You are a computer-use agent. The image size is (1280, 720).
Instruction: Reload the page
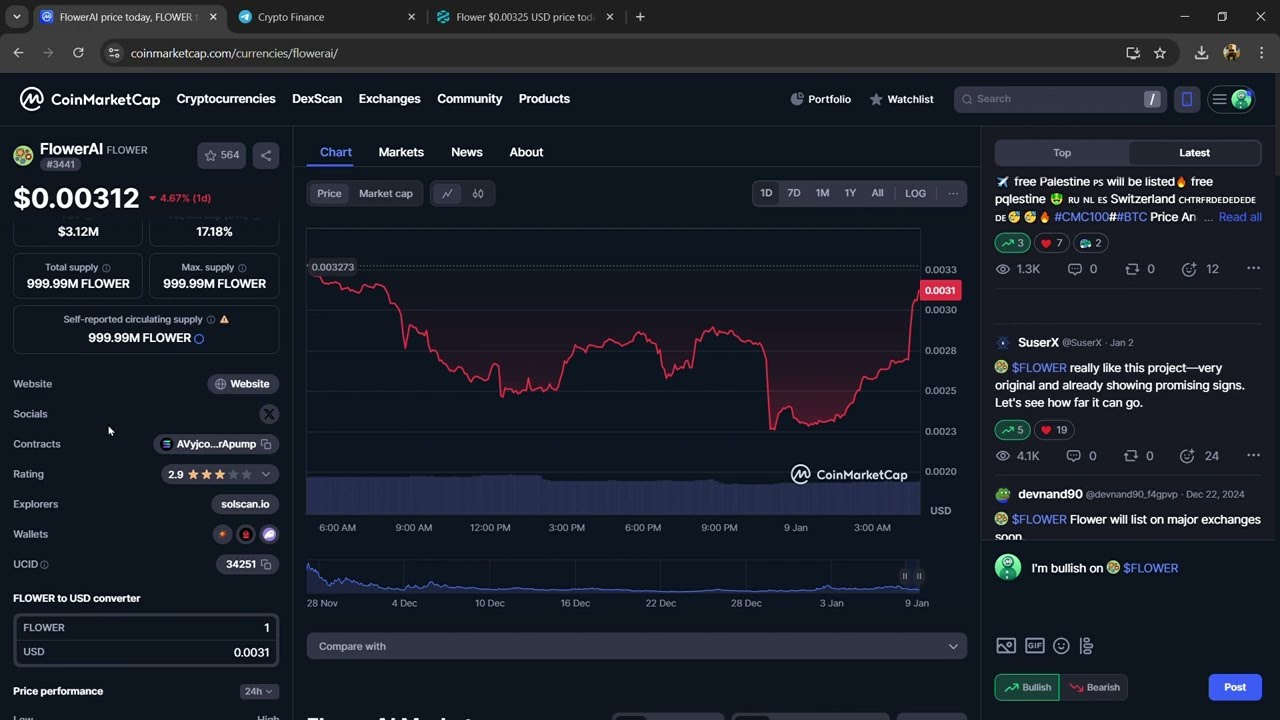(x=78, y=53)
